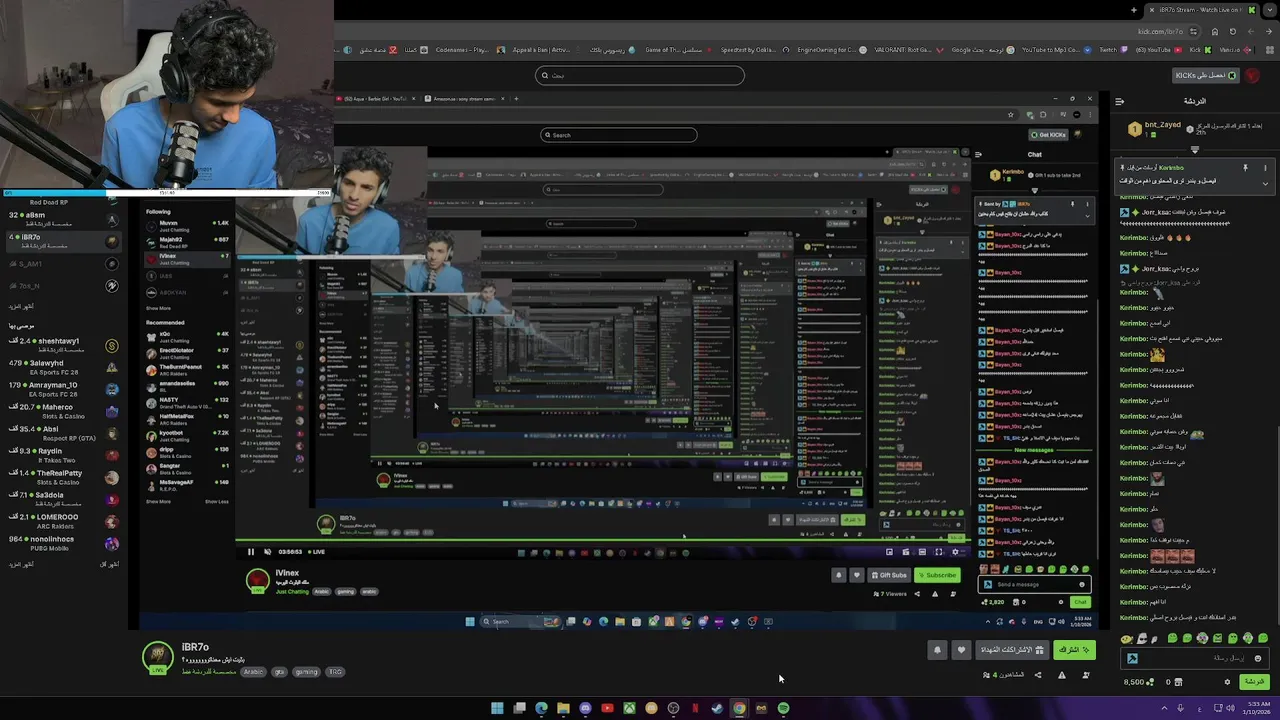Click the green الدردشة send chat button
The height and width of the screenshot is (720, 1280).
click(1254, 682)
